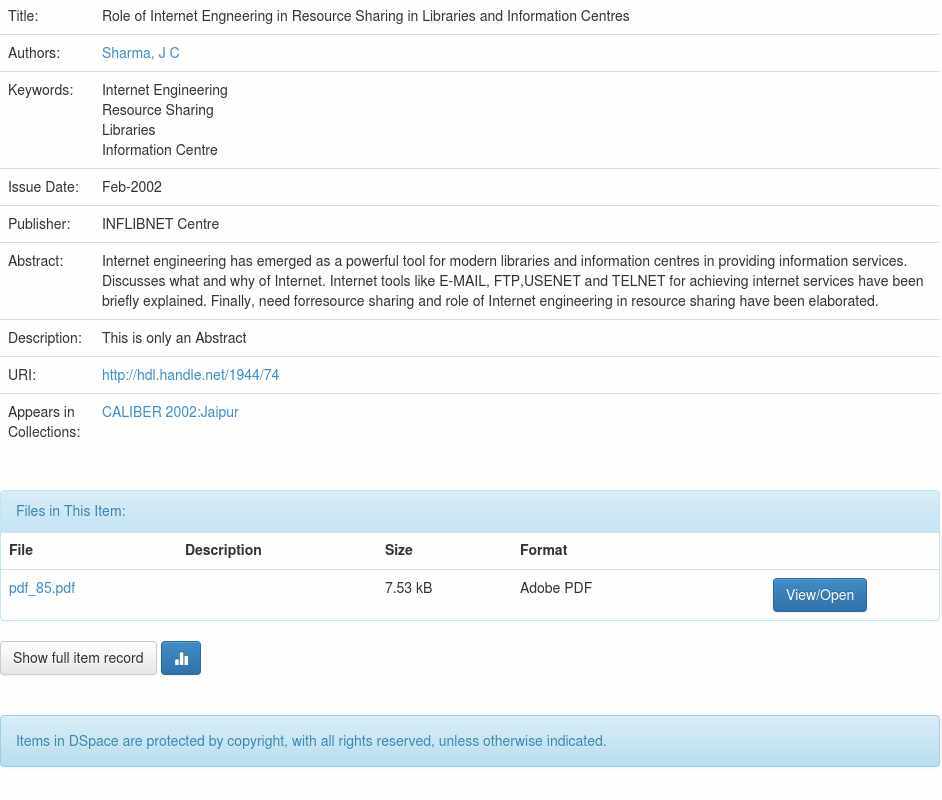Open author link Sharma, J C
942x800 pixels.
[x=141, y=53]
